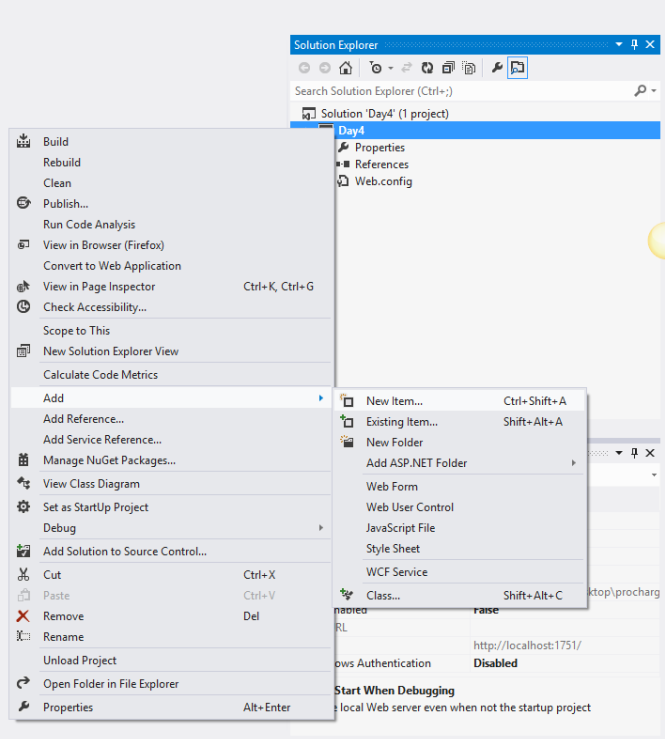Click the New Folder icon

(x=347, y=442)
